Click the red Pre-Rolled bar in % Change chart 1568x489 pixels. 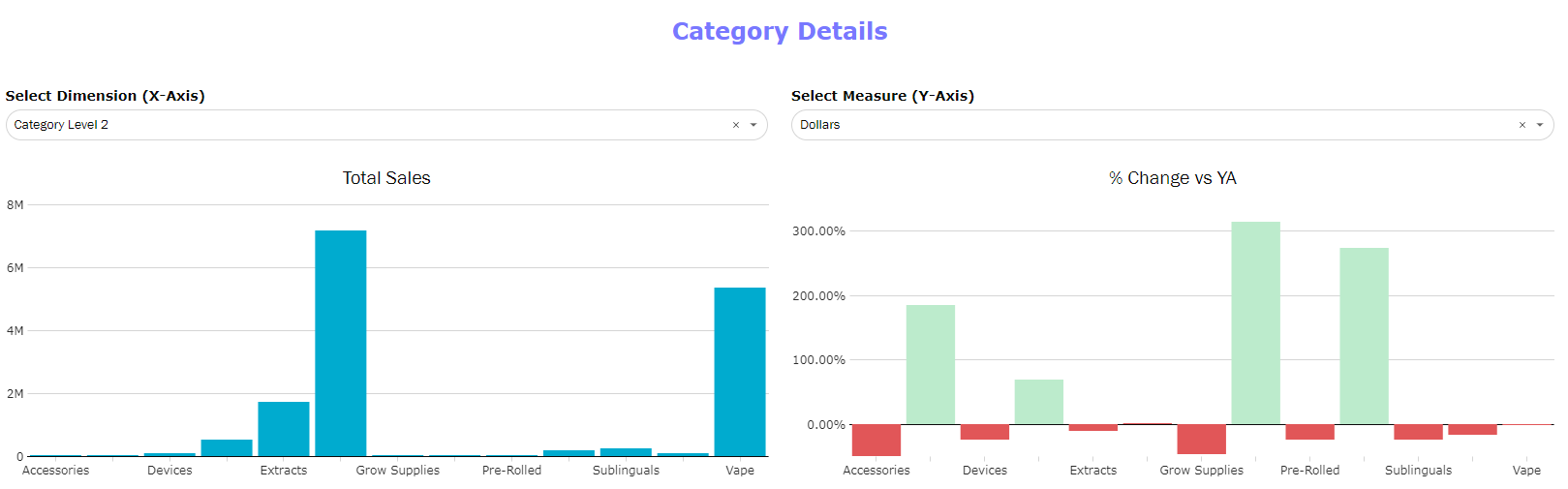[1309, 432]
